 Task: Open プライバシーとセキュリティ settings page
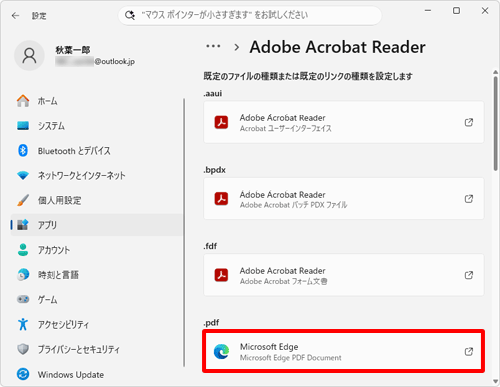point(97,349)
